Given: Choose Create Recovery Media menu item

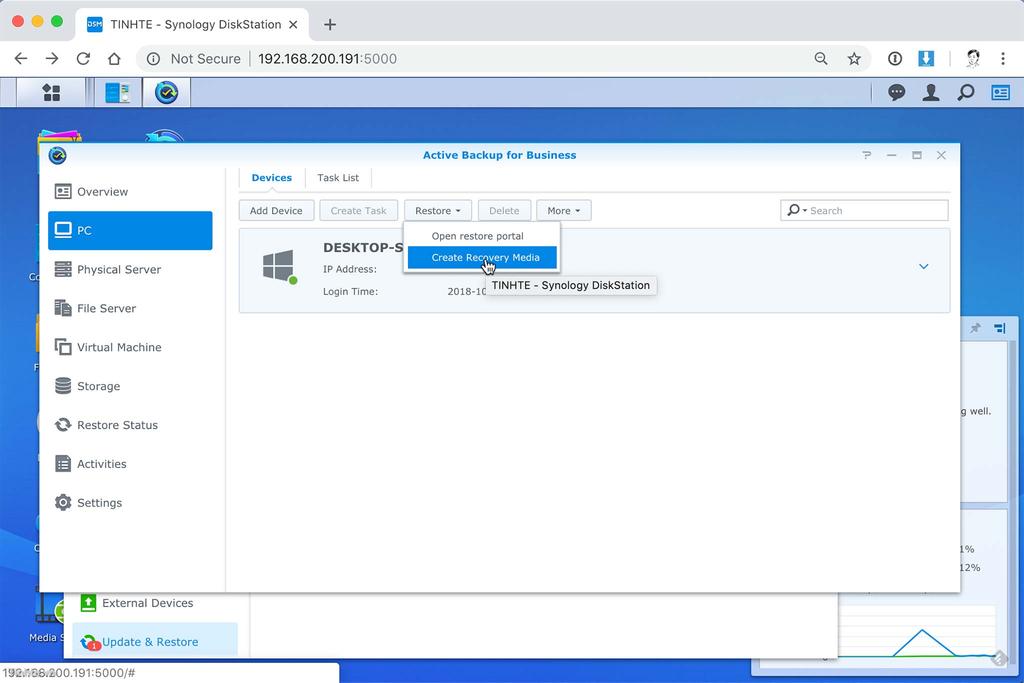Looking at the screenshot, I should click(x=482, y=257).
